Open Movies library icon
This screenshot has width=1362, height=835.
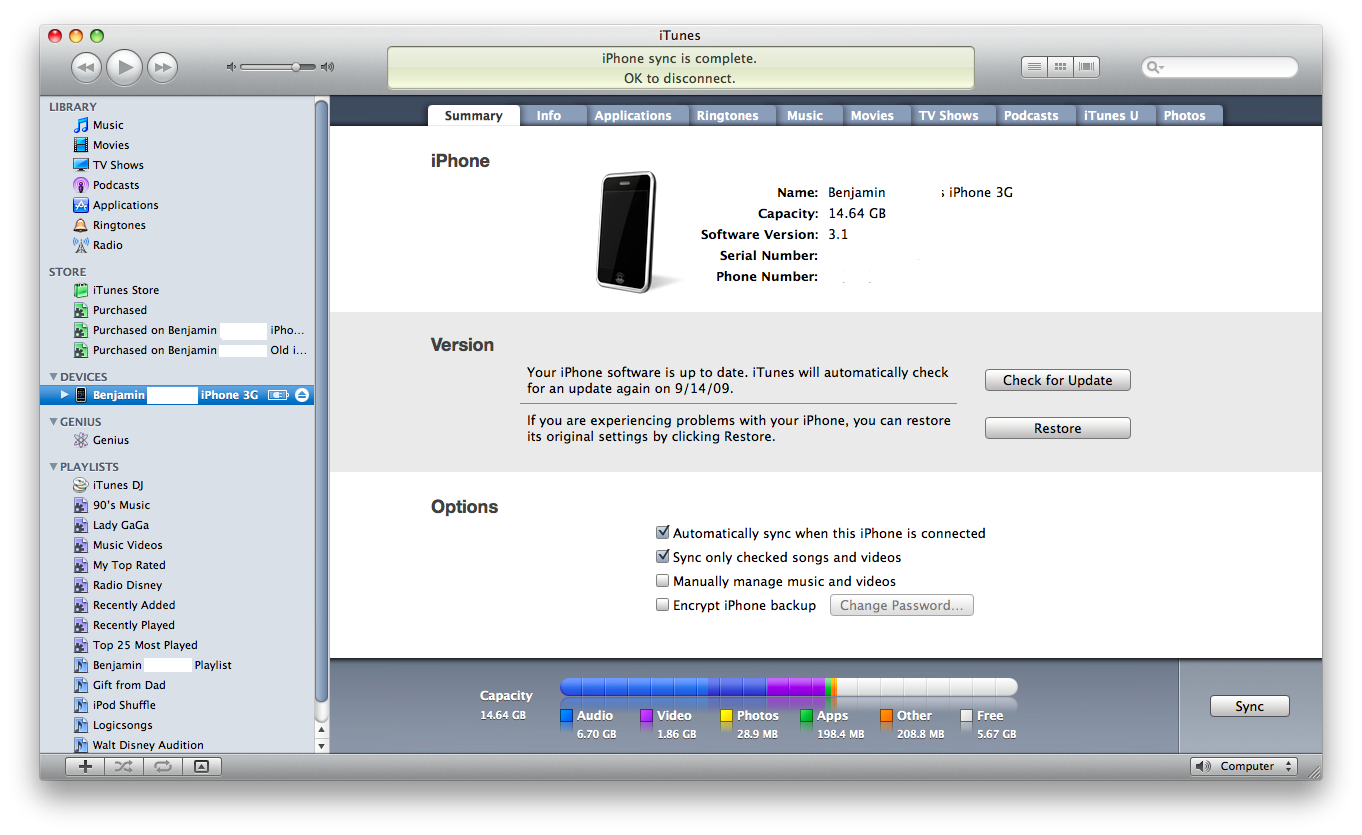81,145
